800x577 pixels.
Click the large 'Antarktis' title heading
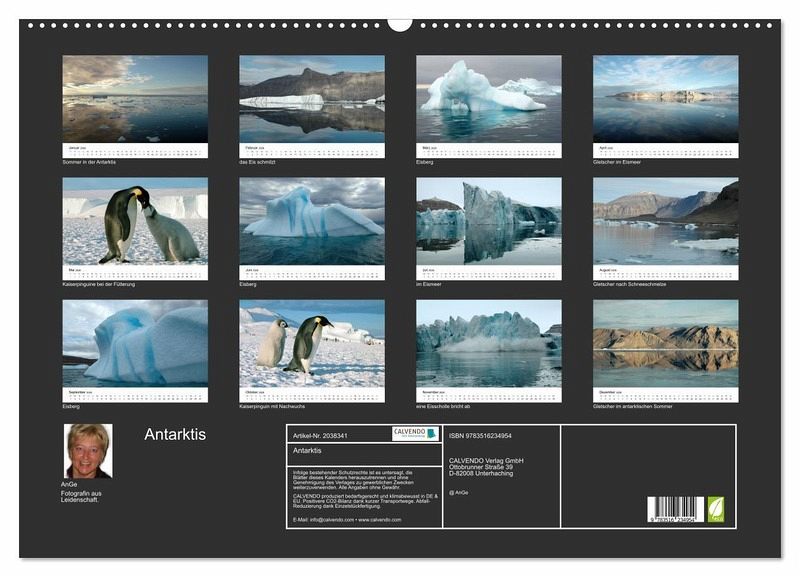pos(175,434)
